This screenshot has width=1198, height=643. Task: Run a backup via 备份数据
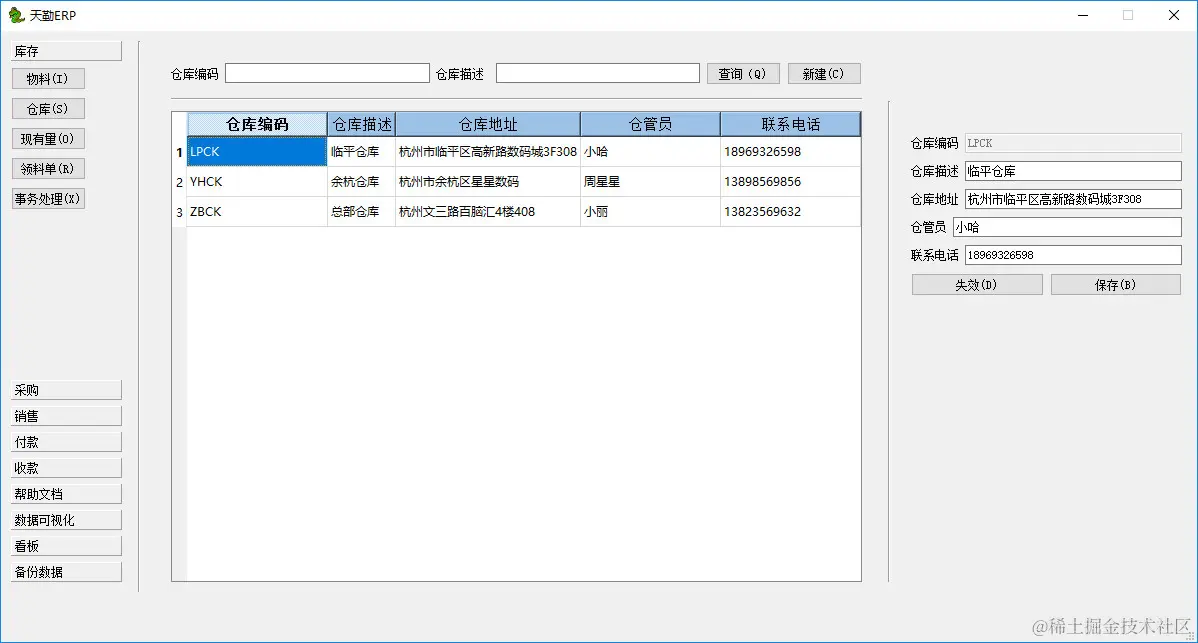coord(65,571)
